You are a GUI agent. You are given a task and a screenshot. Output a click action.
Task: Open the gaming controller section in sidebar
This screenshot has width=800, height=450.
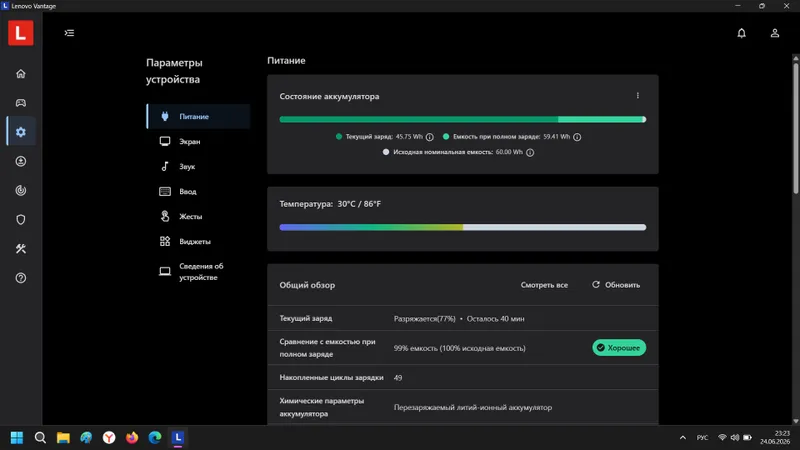(x=20, y=103)
